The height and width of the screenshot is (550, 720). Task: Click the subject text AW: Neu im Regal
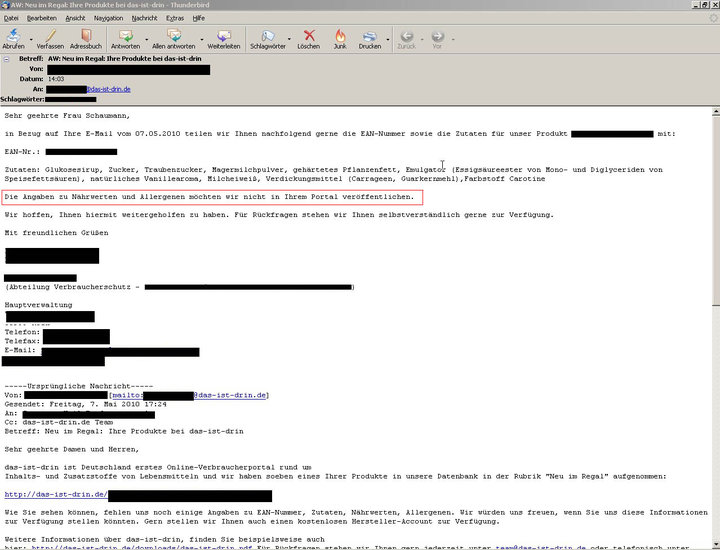[x=124, y=59]
